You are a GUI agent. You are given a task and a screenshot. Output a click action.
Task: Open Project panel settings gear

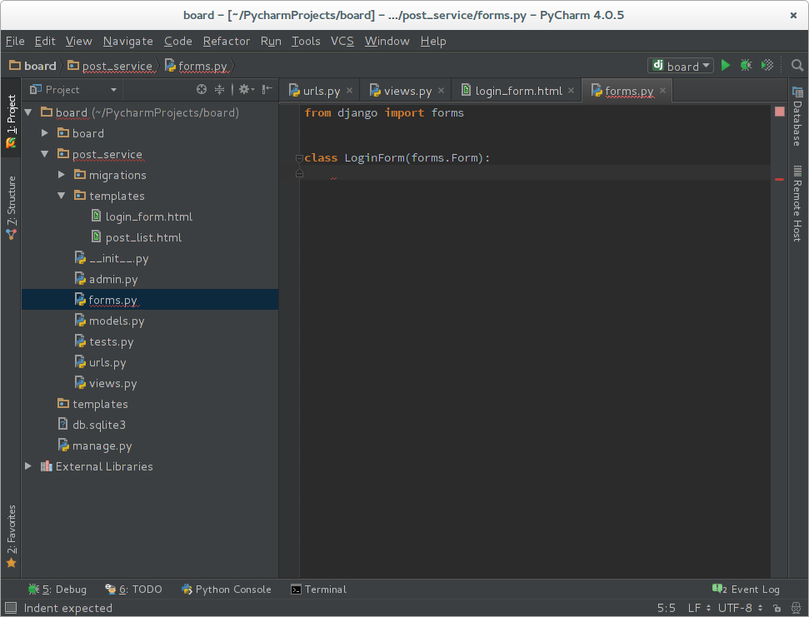(246, 90)
